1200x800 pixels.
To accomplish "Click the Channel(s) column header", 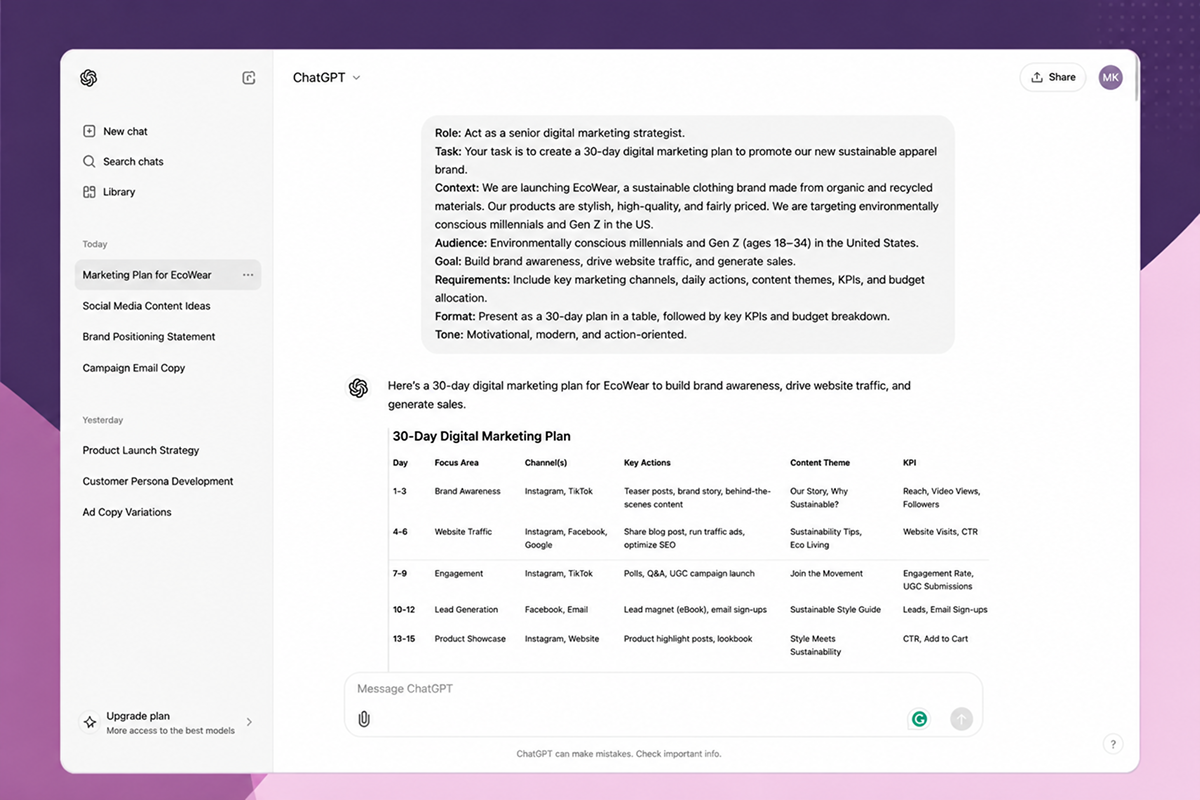I will click(x=546, y=463).
